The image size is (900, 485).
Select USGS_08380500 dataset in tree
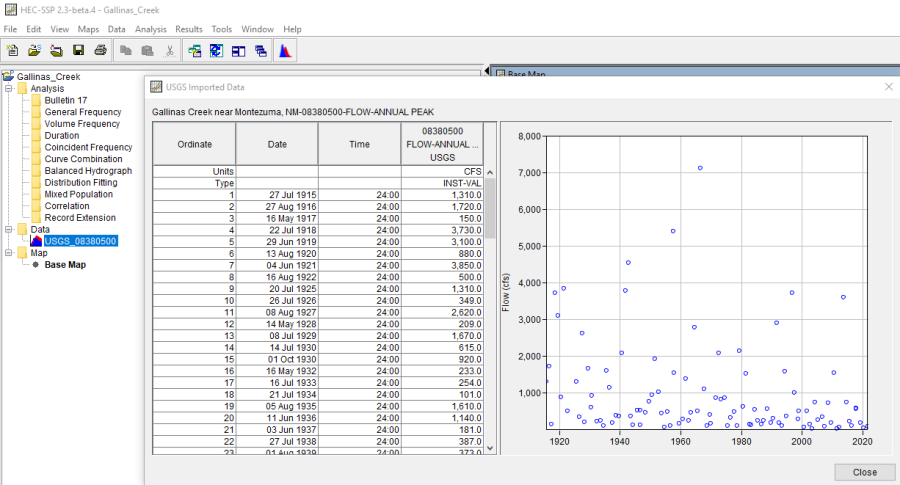[80, 241]
